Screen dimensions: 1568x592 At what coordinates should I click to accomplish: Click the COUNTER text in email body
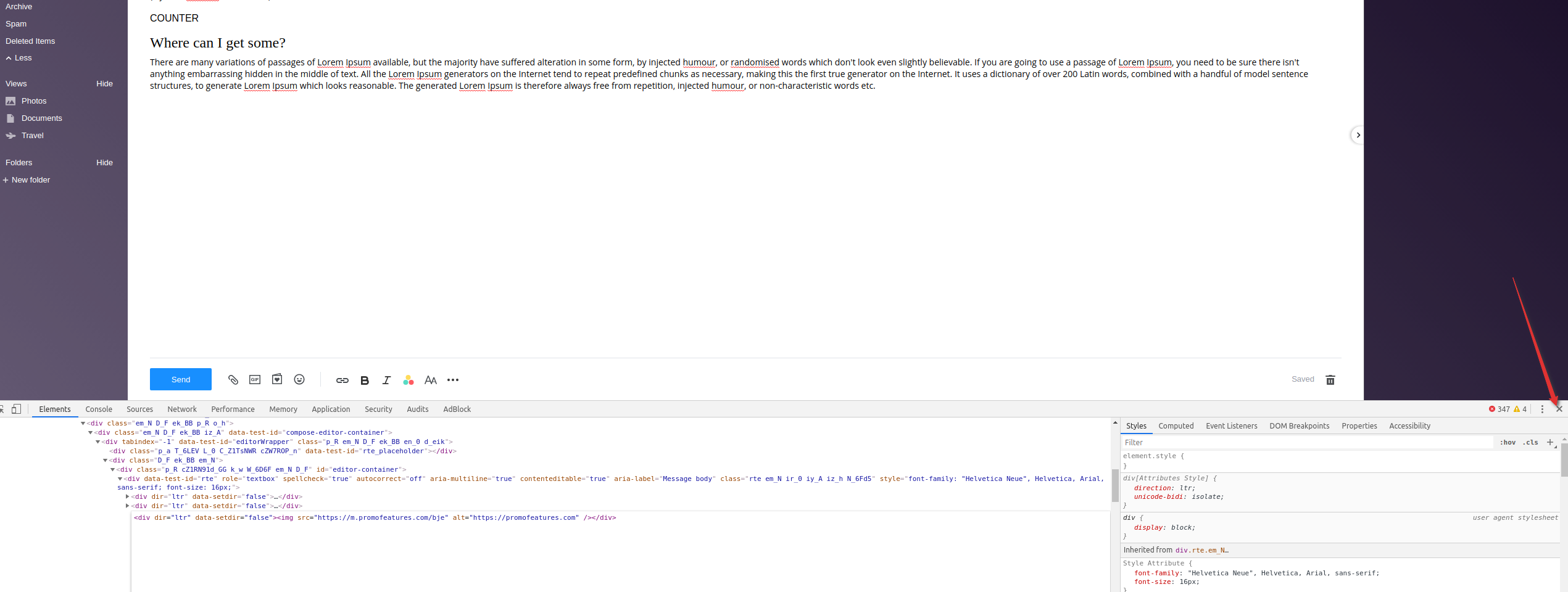174,18
